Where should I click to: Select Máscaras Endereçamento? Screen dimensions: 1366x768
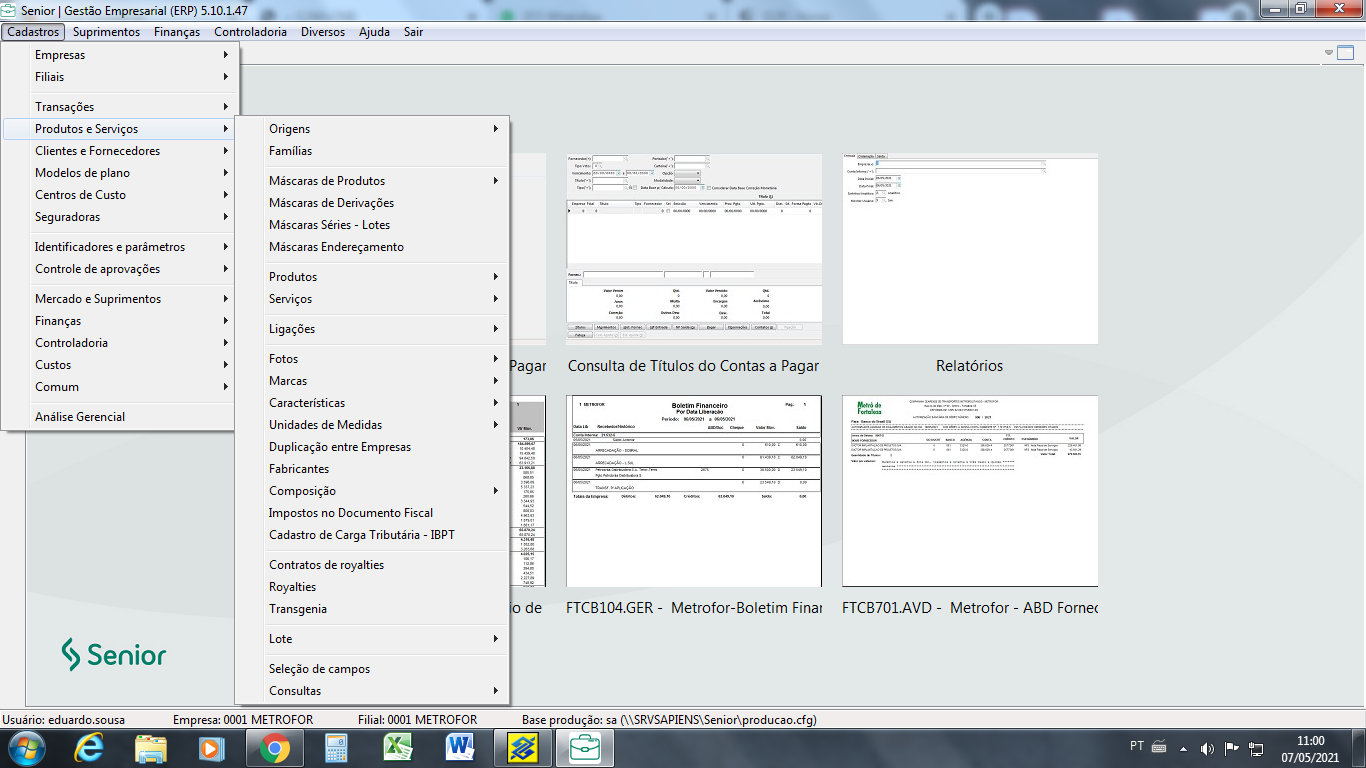click(x=372, y=247)
